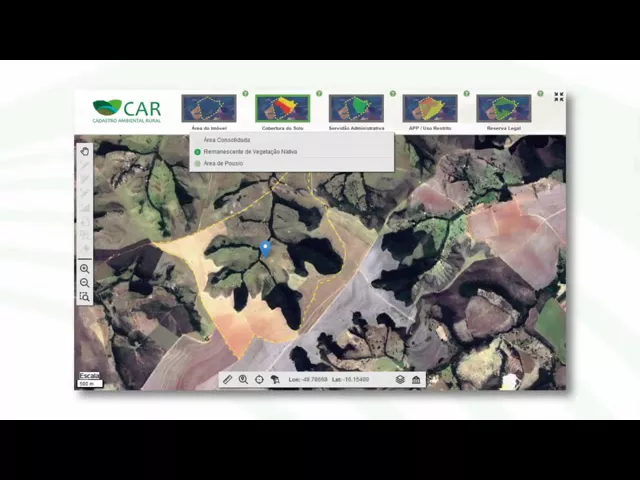Image resolution: width=640 pixels, height=480 pixels.
Task: Click the 500 m scale value
Action: click(90, 384)
